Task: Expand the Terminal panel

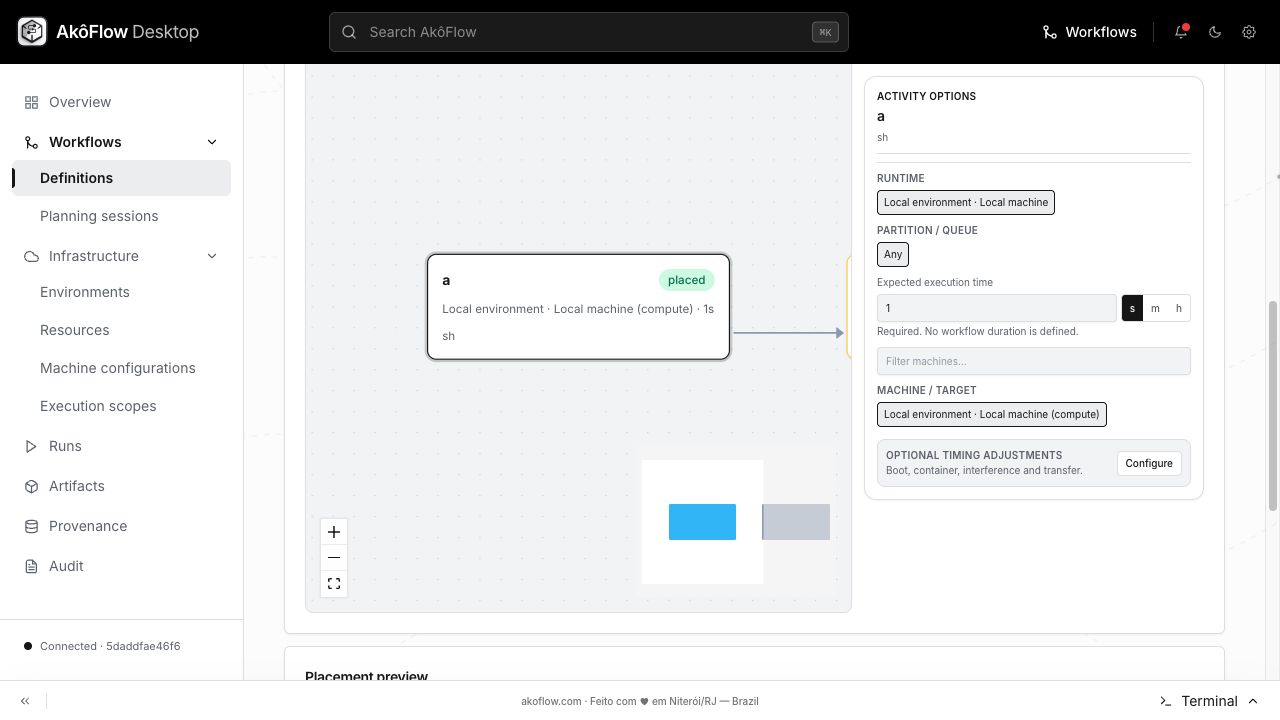Action: coord(1209,701)
